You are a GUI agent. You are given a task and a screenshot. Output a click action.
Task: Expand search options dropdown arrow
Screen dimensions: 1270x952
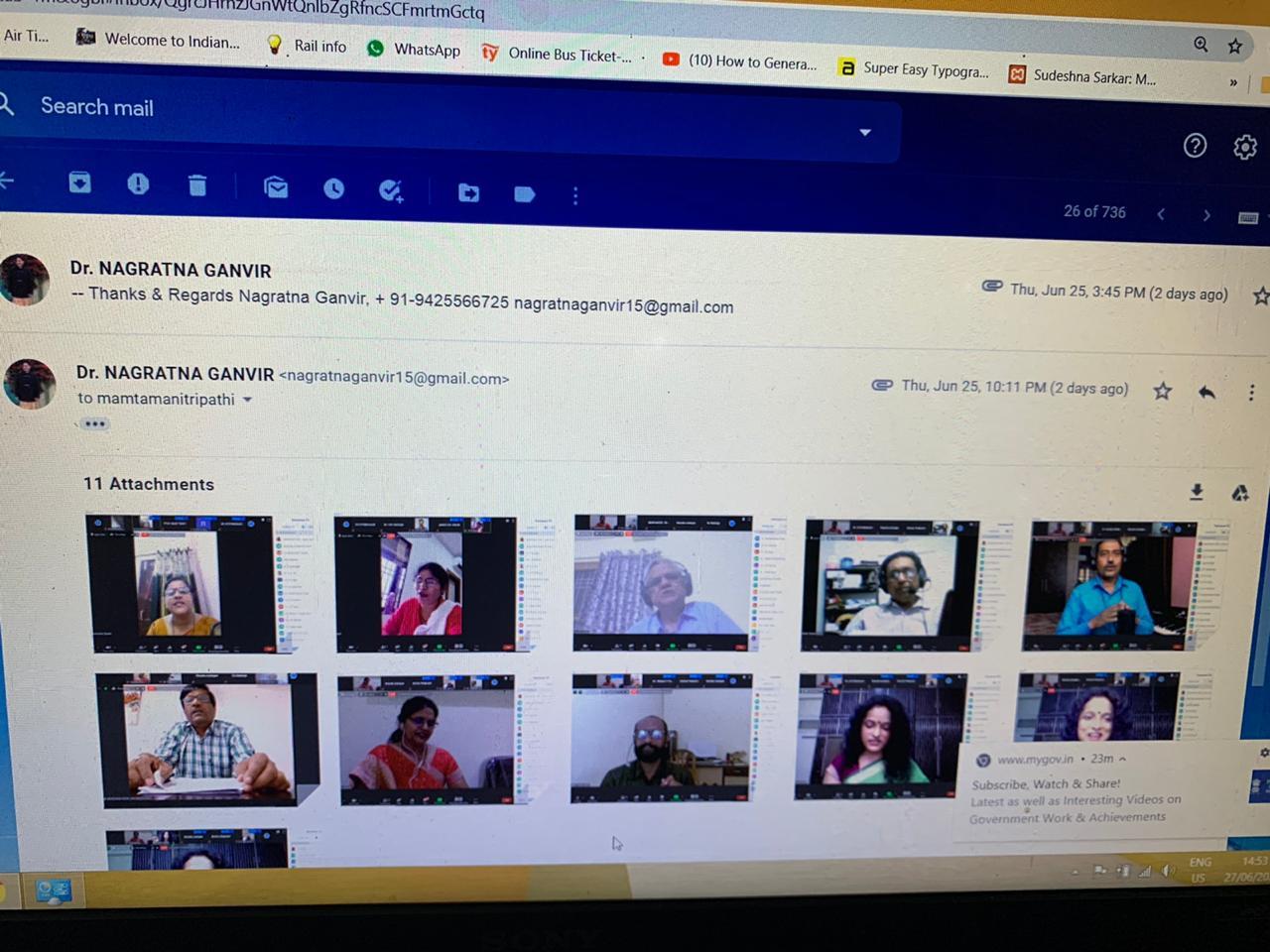coord(865,132)
